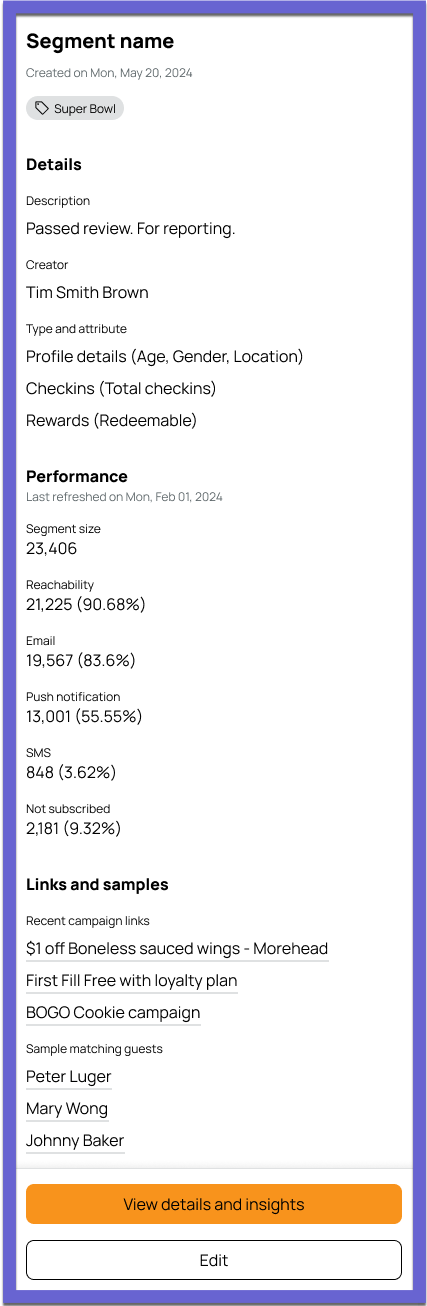Click the Links and samples heading
The image size is (427, 1306).
pyautogui.click(x=97, y=884)
